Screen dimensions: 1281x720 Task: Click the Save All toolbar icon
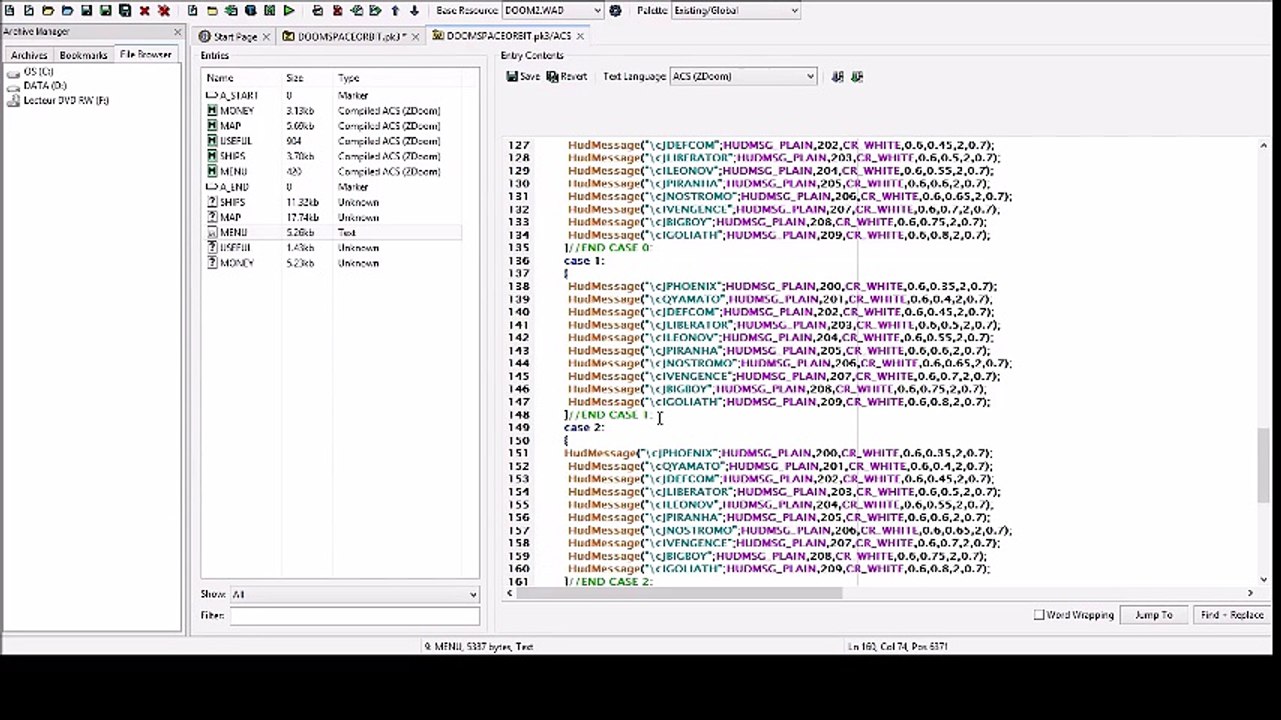[x=124, y=10]
